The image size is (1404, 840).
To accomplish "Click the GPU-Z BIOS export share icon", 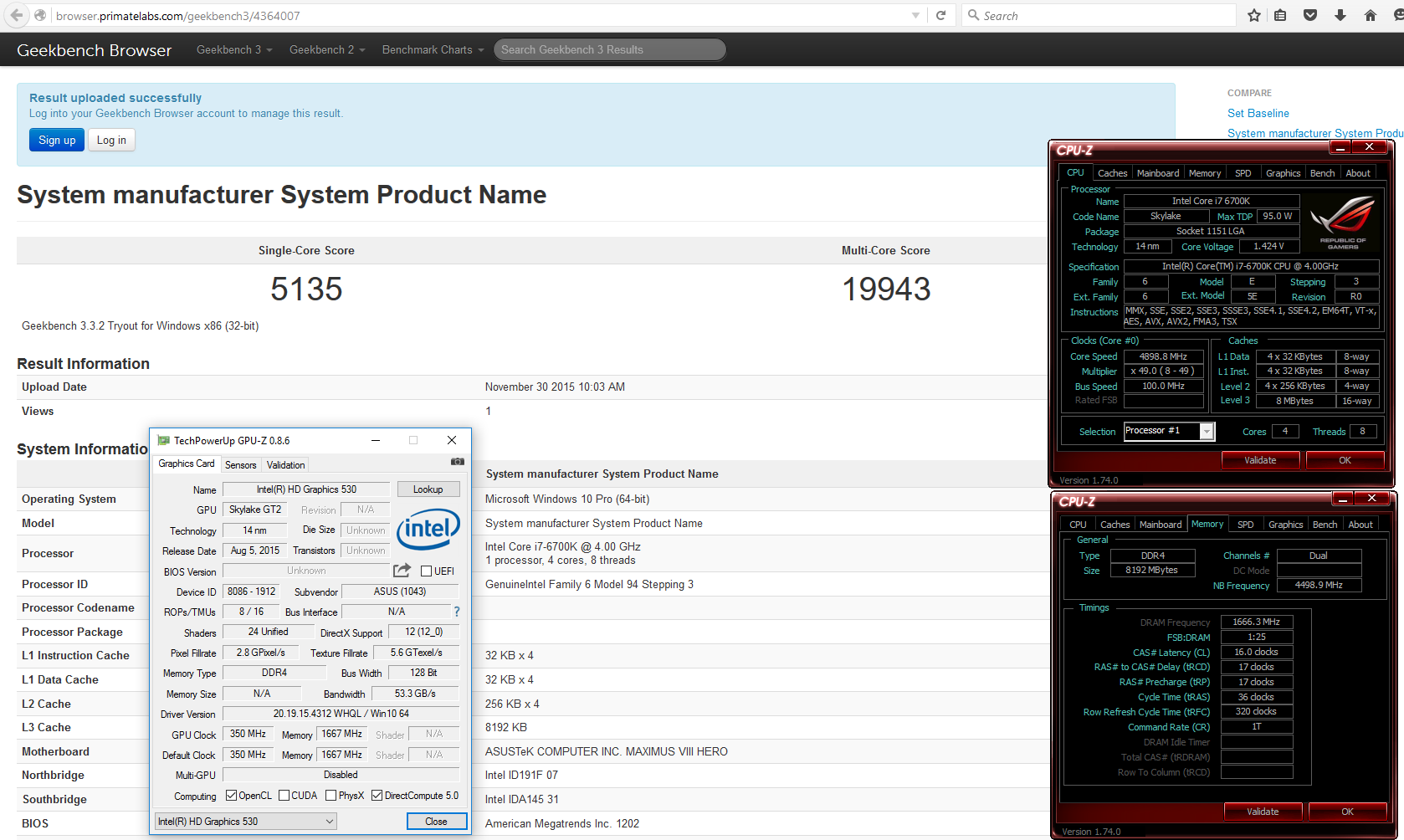I will point(402,571).
